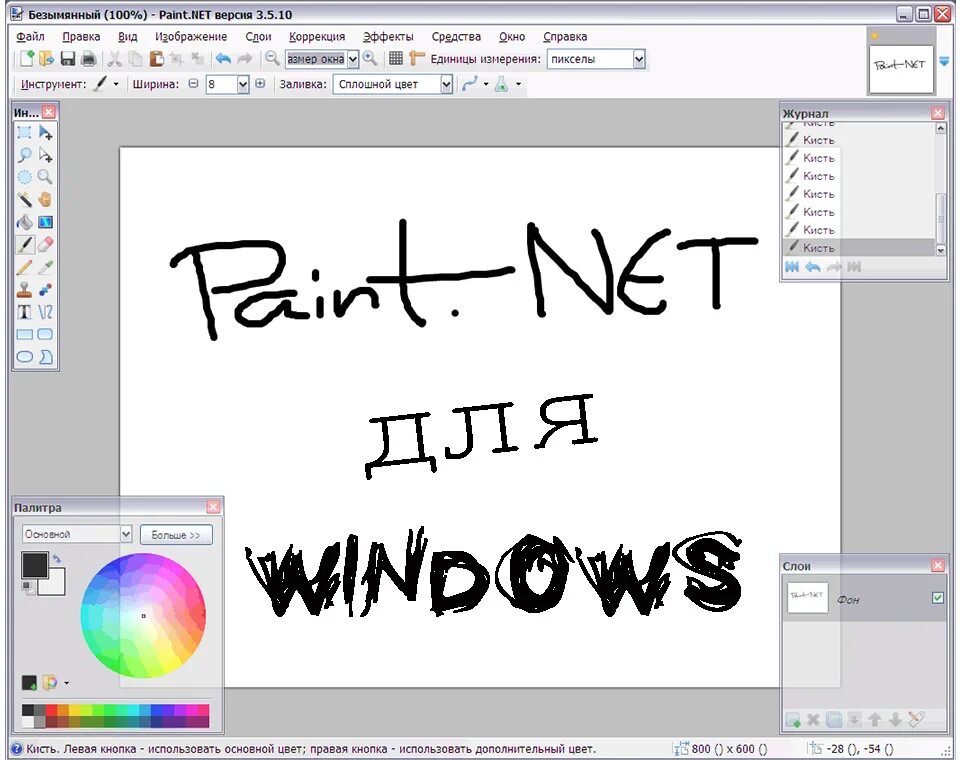
Task: Save the image with floppy icon
Action: tap(67, 59)
